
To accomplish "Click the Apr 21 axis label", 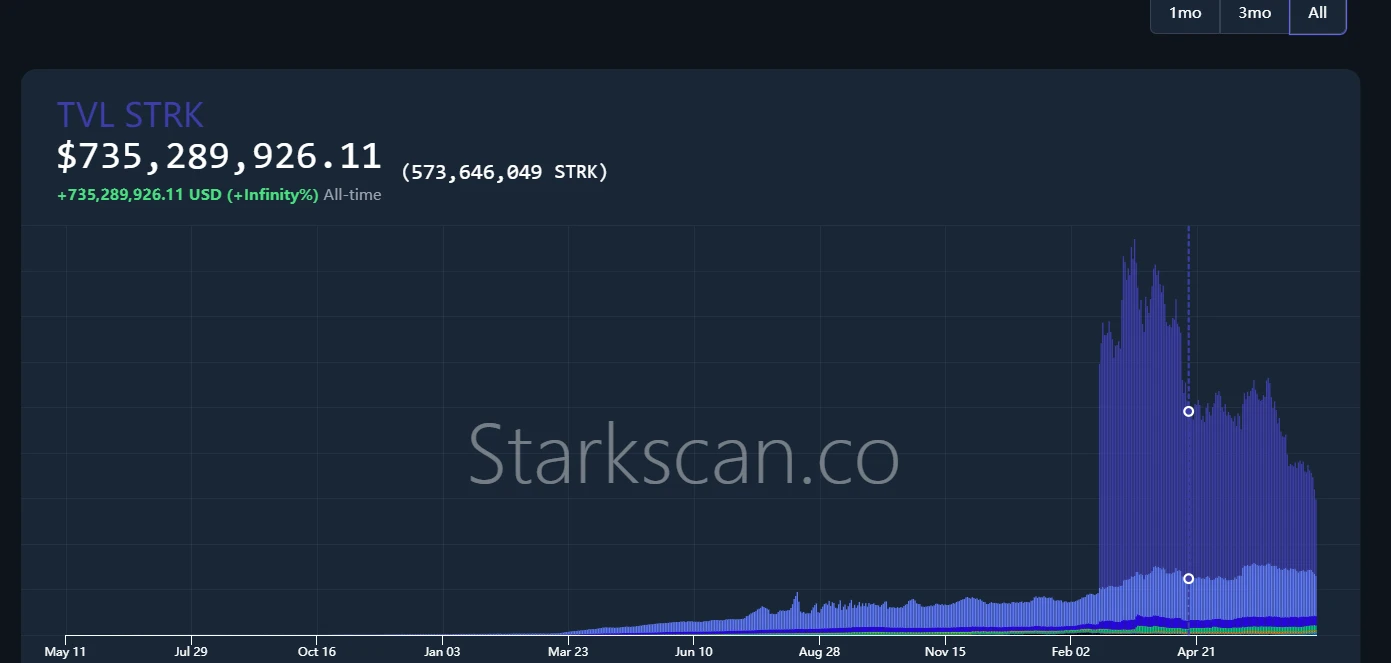I will (x=1196, y=651).
